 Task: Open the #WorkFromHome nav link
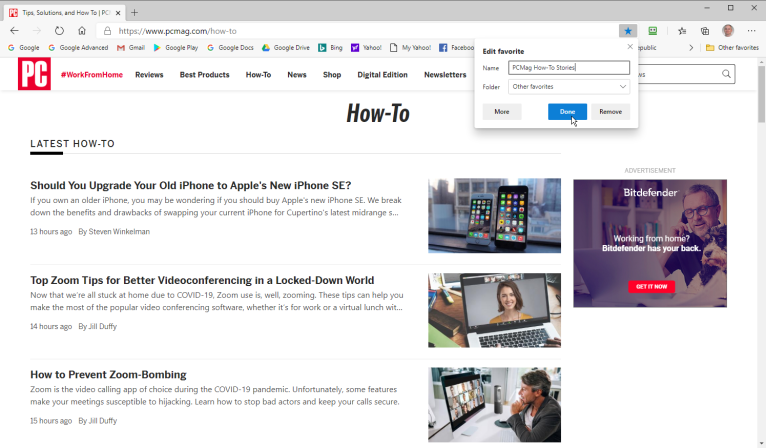pyautogui.click(x=92, y=75)
